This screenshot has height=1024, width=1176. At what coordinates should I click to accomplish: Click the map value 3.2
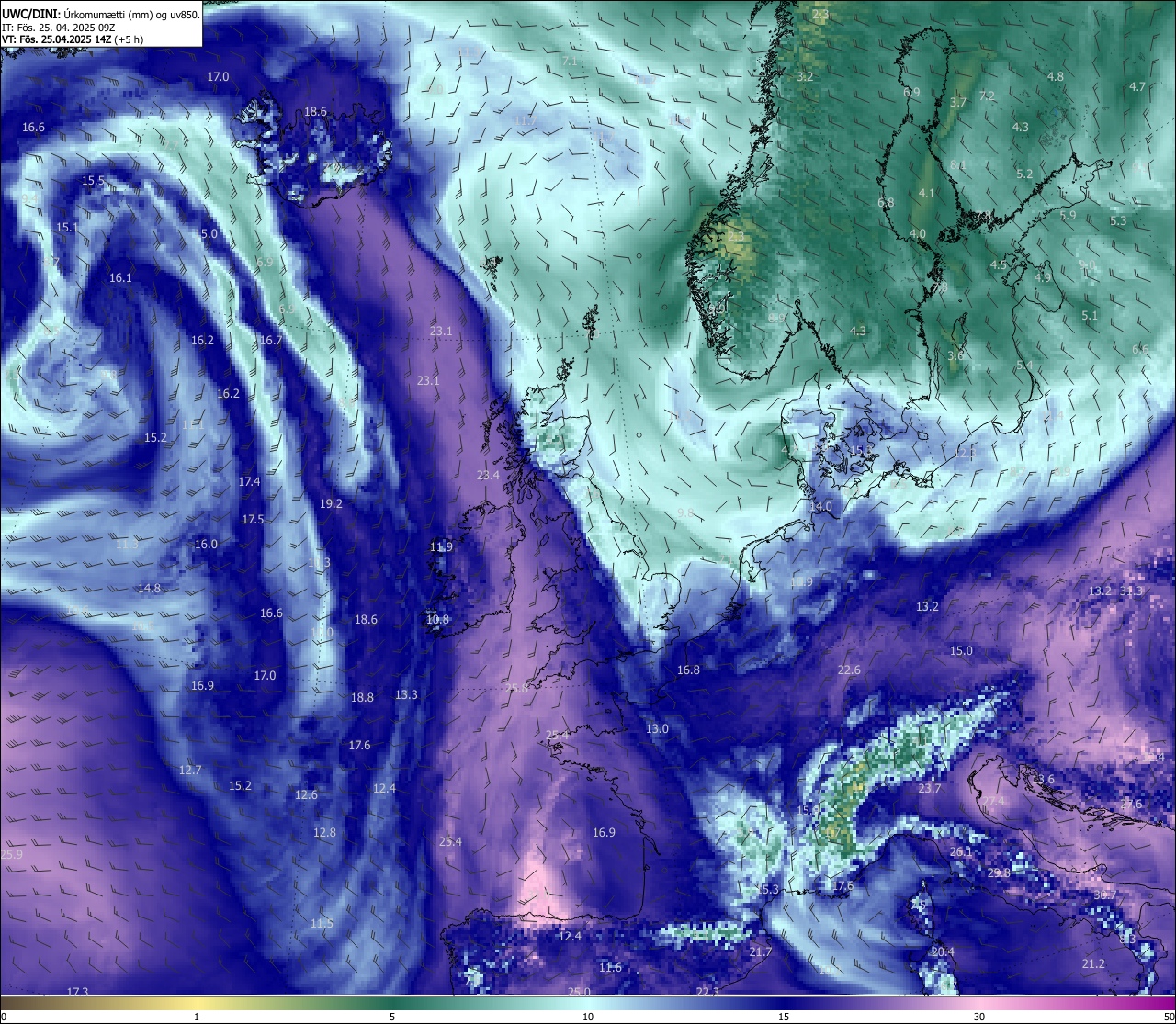805,77
